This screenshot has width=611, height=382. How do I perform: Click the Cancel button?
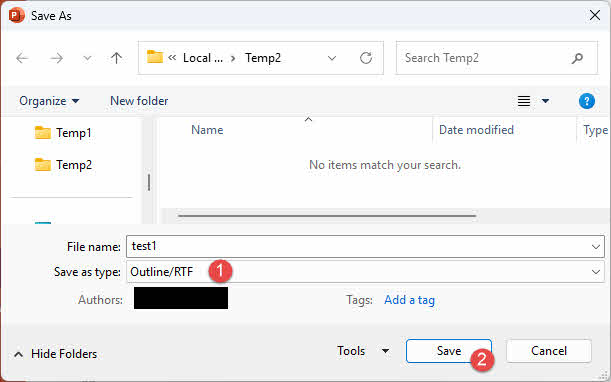tap(549, 351)
